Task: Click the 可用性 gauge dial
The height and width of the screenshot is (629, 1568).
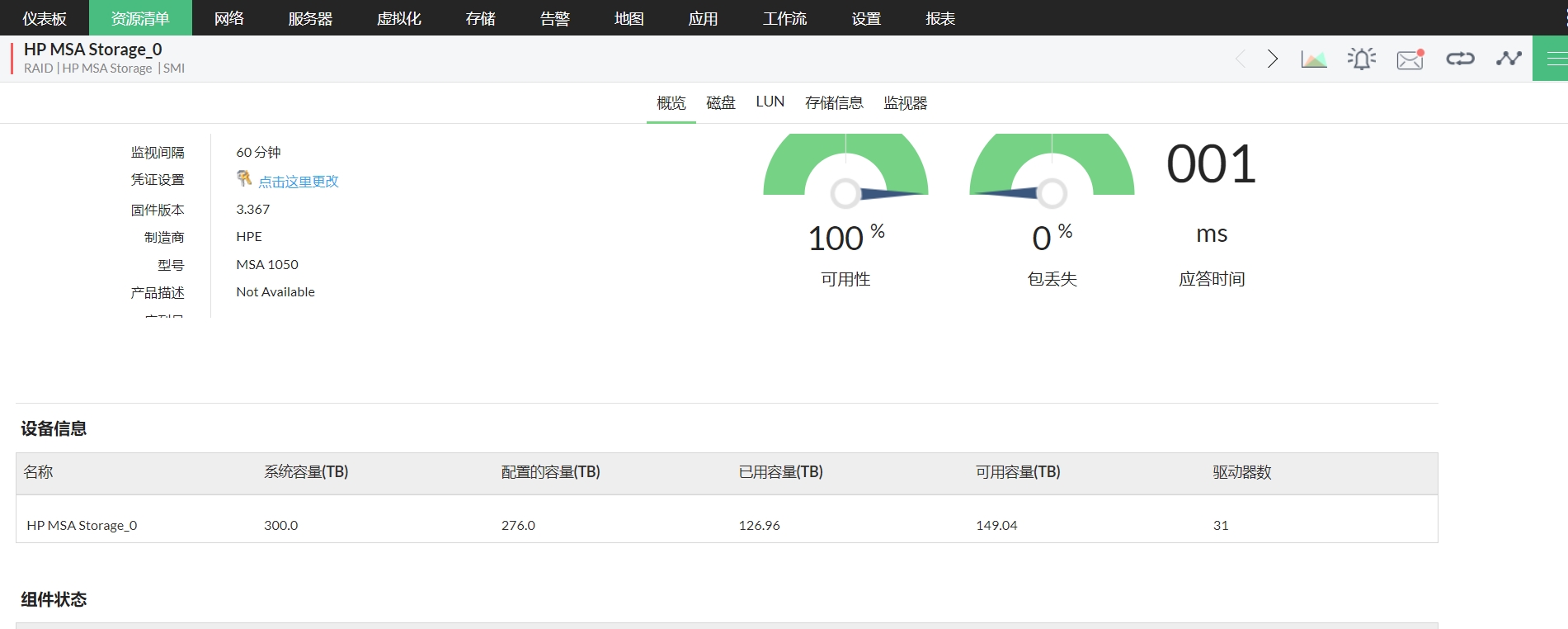Action: point(845,169)
